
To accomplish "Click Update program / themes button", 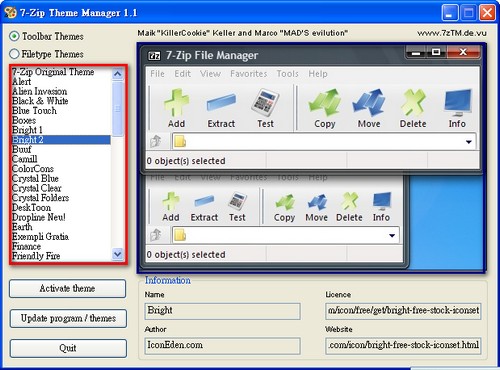I will click(68, 318).
